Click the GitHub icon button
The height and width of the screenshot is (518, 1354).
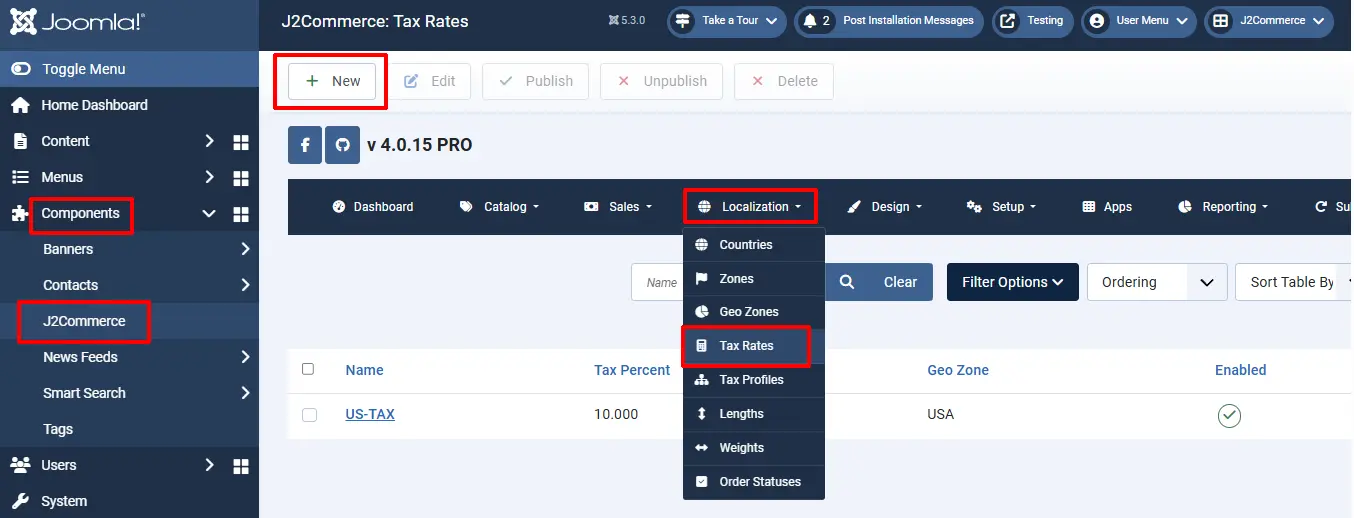342,145
